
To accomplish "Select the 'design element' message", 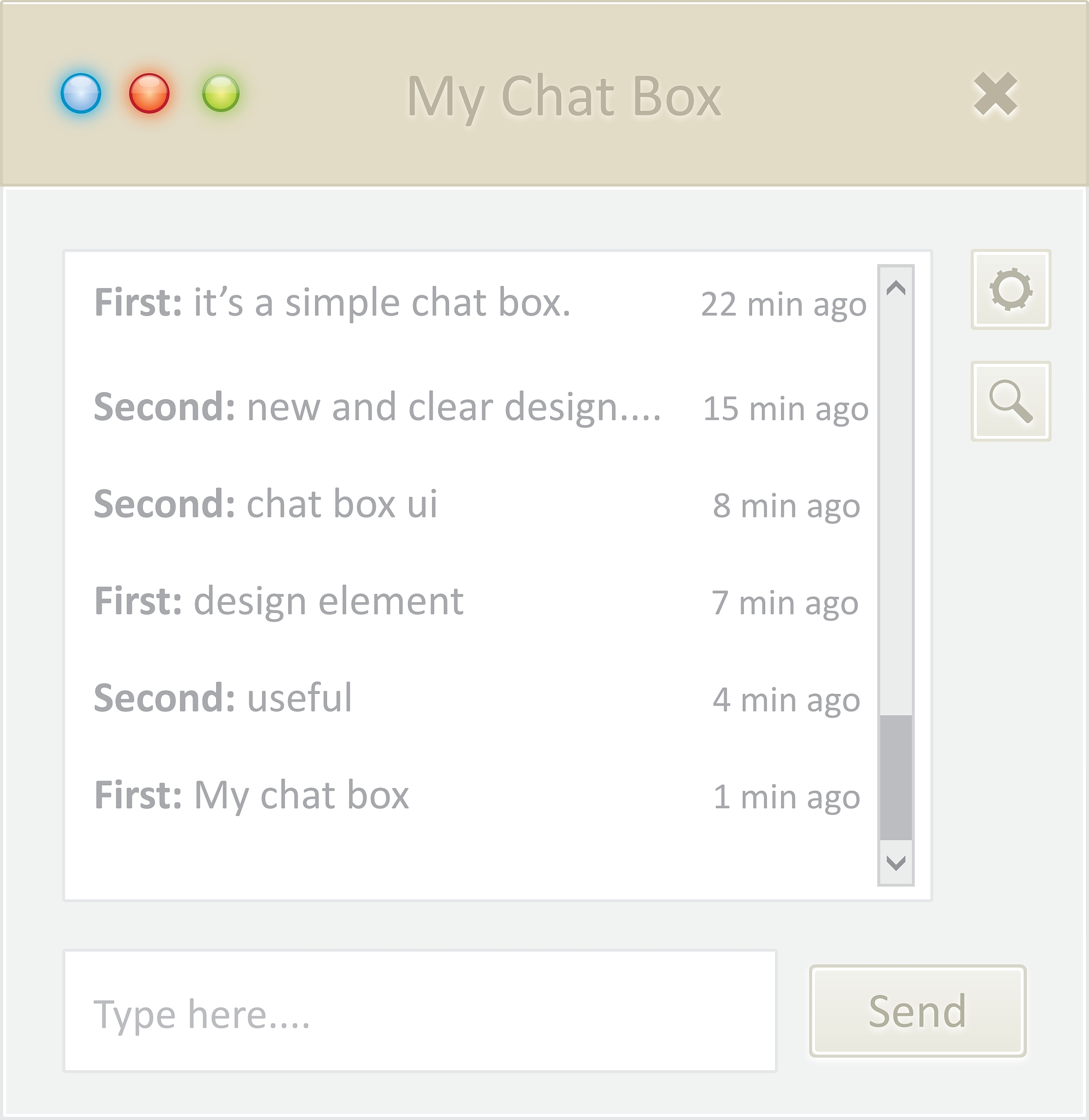I will [328, 602].
